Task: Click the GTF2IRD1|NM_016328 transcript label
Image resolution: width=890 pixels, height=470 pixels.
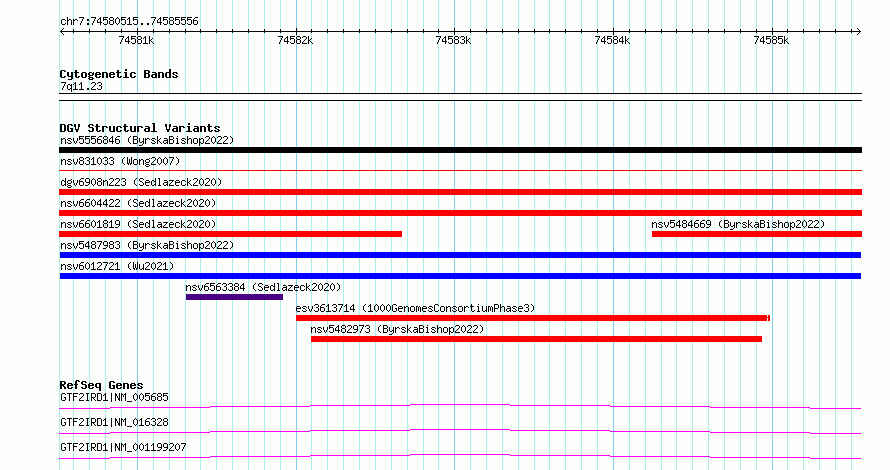Action: click(x=115, y=422)
